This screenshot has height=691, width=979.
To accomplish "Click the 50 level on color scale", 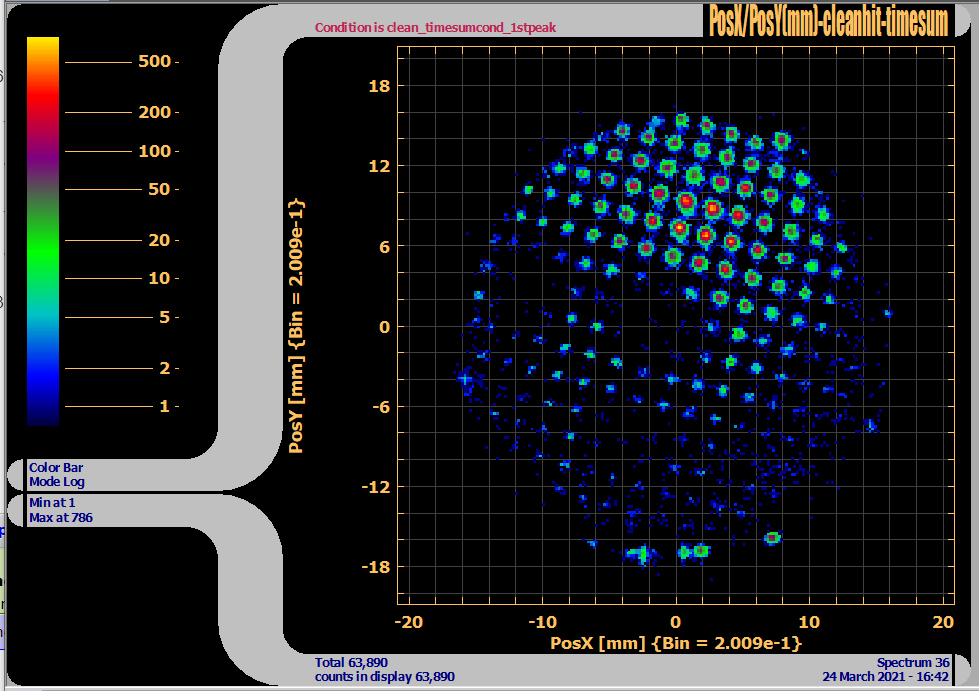I will coord(158,189).
